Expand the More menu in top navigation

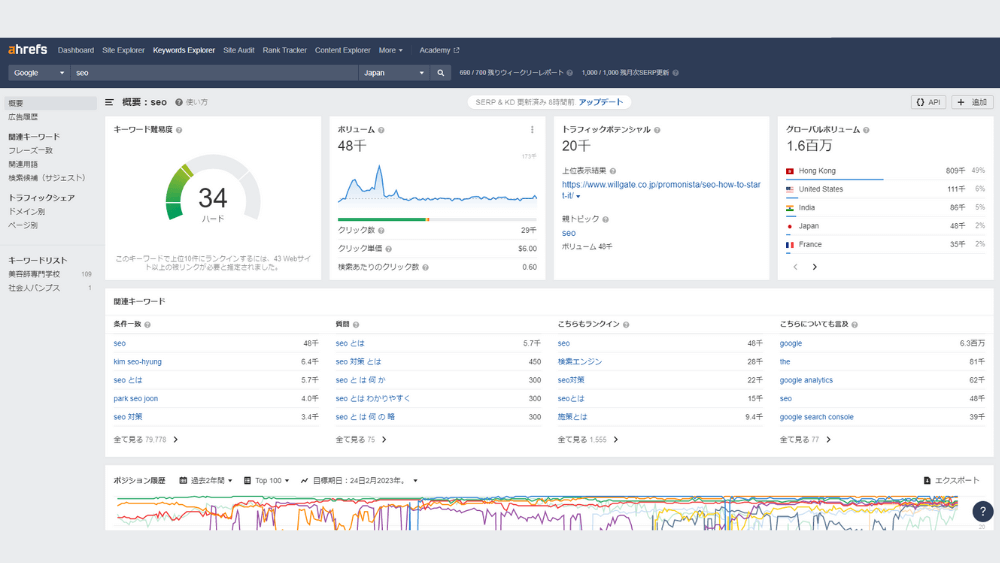coord(390,50)
